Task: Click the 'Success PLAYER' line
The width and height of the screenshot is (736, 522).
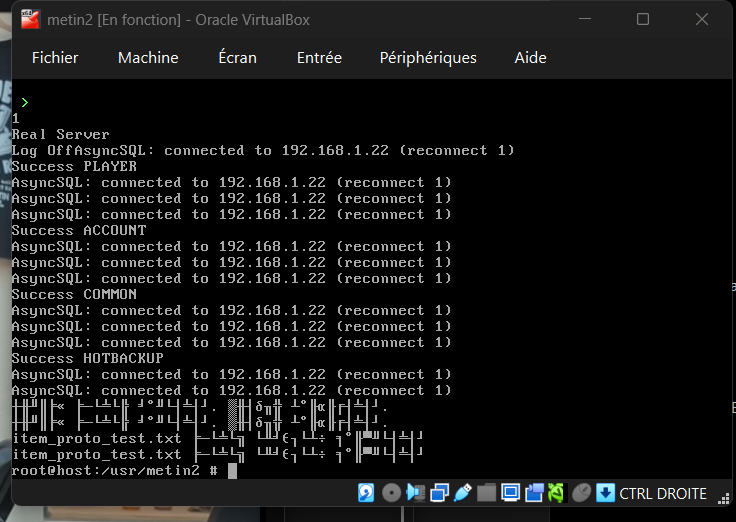Action: (74, 166)
